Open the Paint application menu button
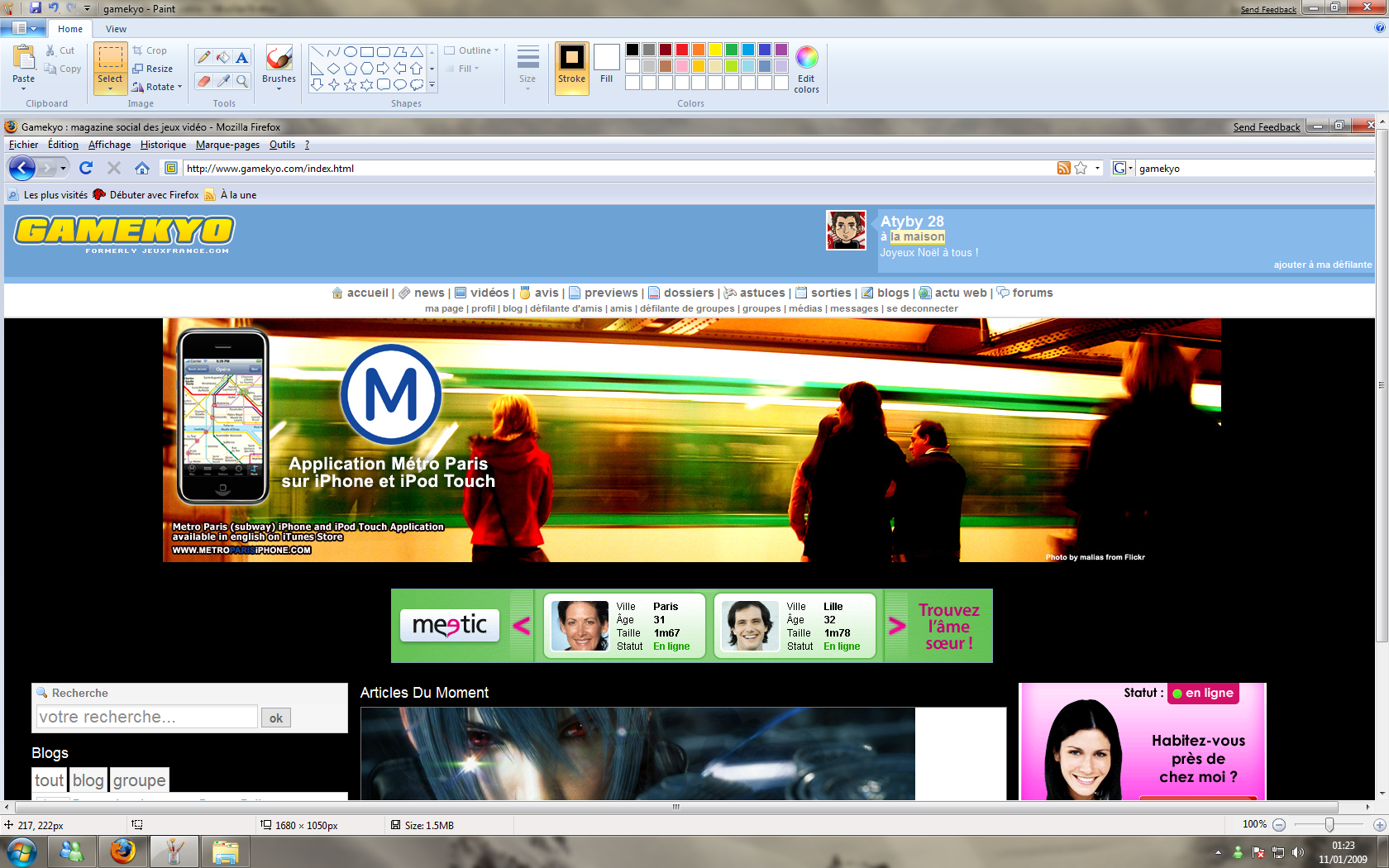Image resolution: width=1389 pixels, height=868 pixels. [23, 28]
